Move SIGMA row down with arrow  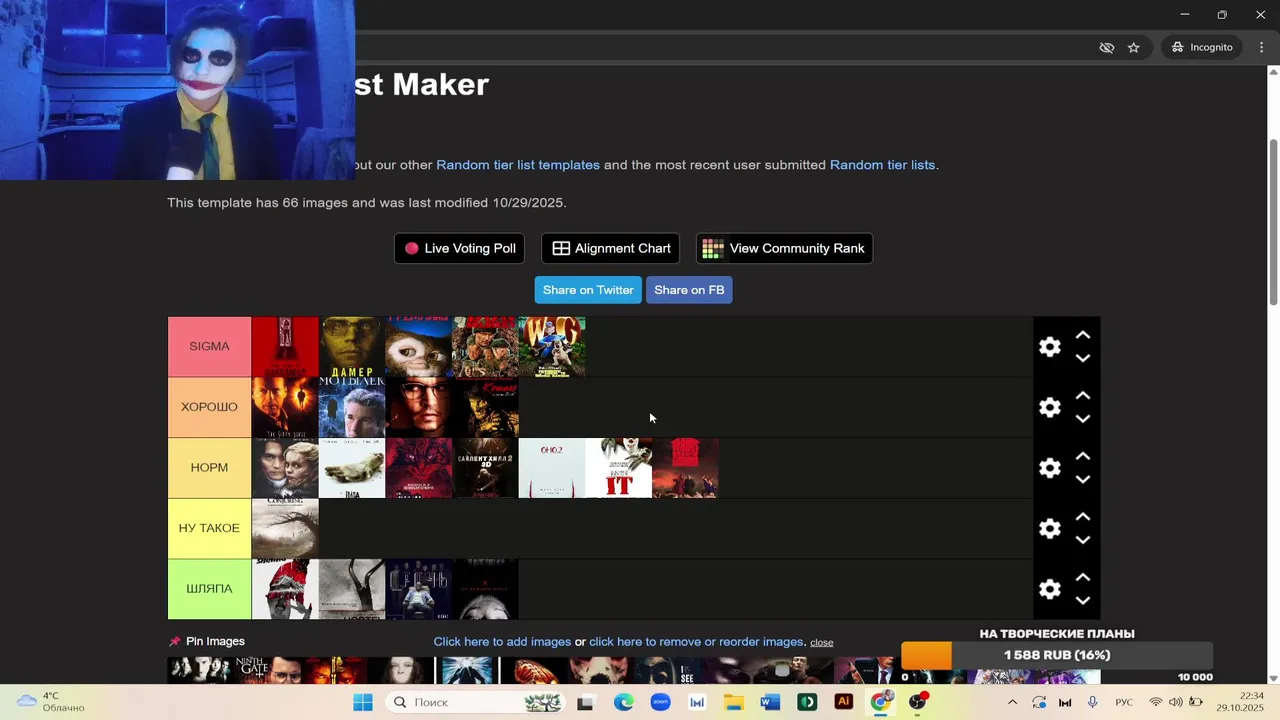tap(1083, 358)
